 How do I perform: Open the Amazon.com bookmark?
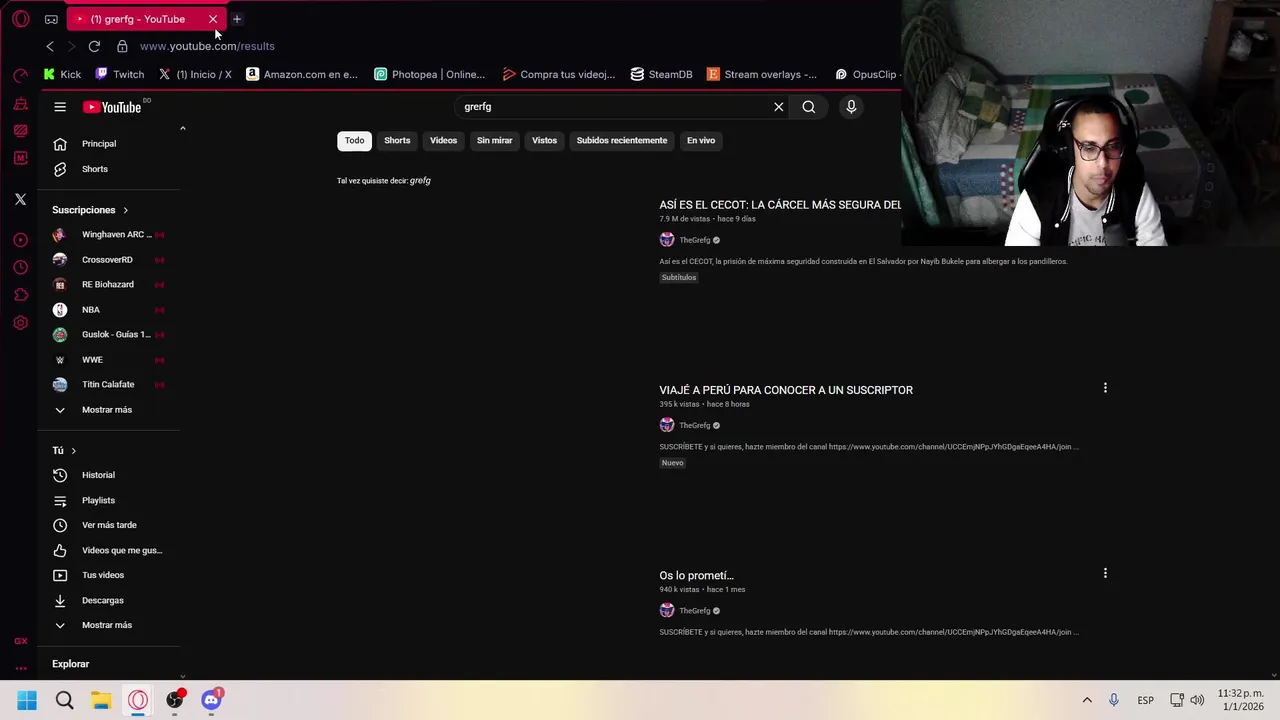(x=302, y=74)
